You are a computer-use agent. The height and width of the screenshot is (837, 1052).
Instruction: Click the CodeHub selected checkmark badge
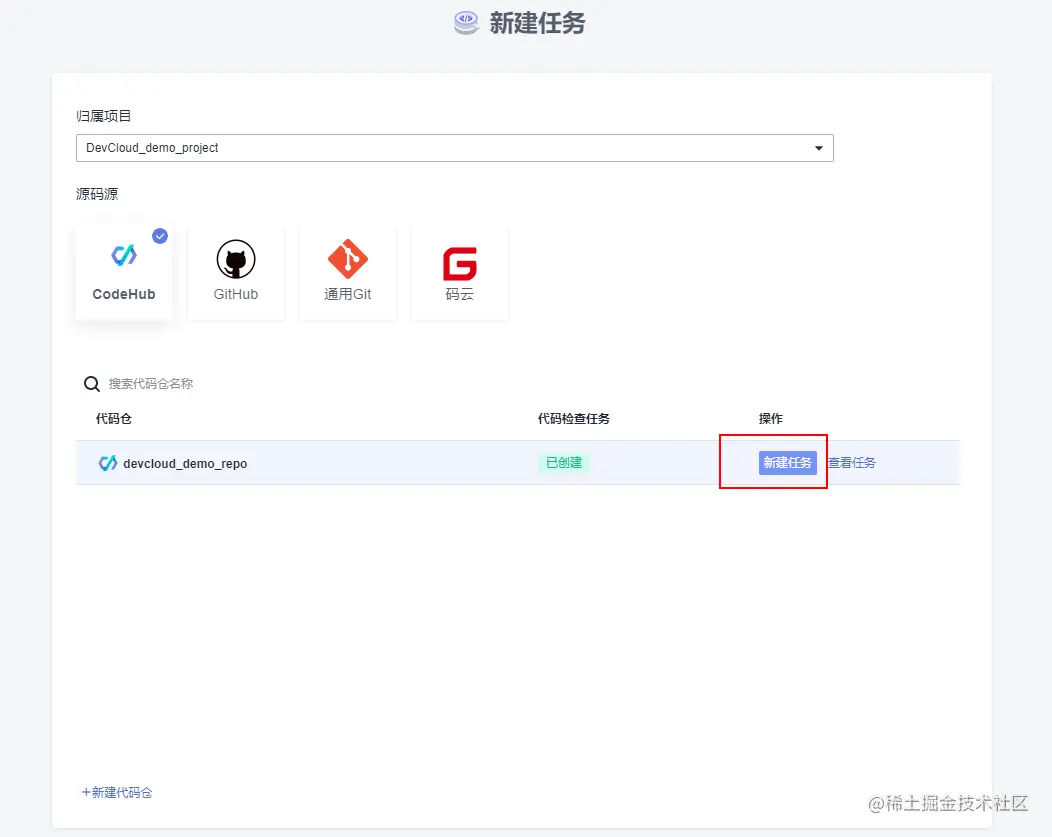click(x=160, y=236)
